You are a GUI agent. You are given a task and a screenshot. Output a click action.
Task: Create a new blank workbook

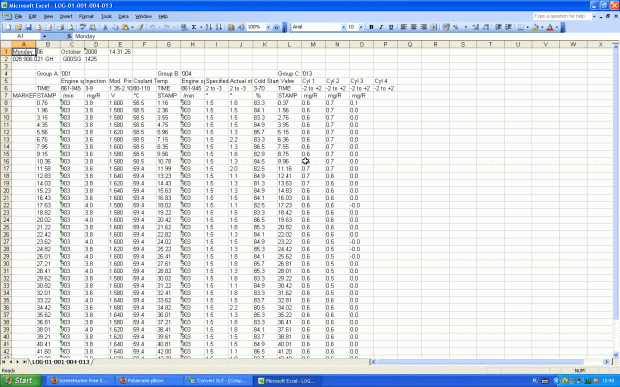point(8,27)
